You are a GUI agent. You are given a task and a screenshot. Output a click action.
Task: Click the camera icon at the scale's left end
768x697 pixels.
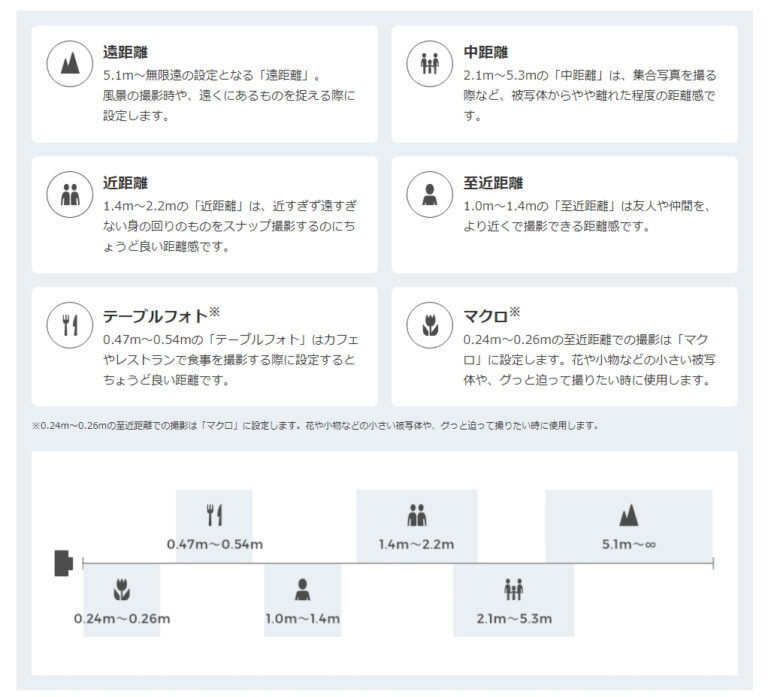point(64,564)
